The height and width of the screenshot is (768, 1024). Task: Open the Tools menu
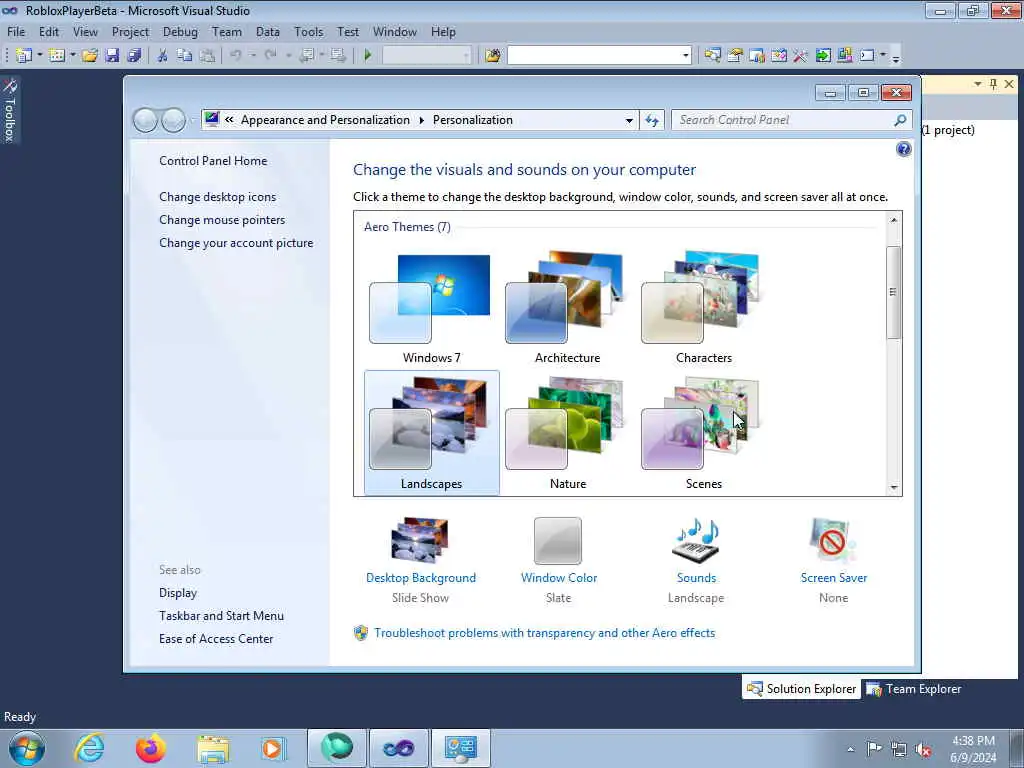[x=308, y=31]
